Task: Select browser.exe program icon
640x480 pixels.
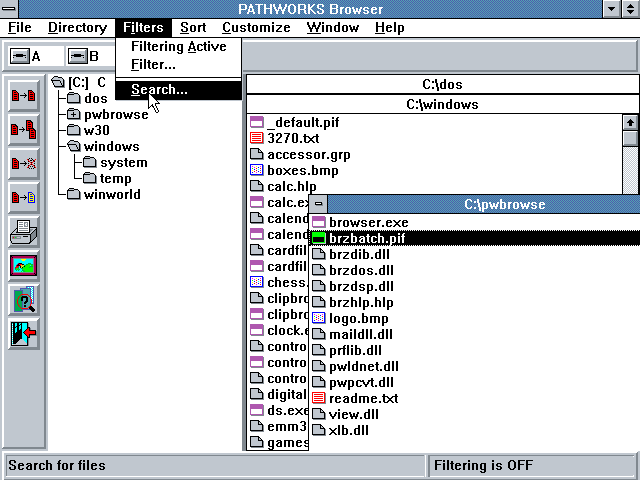Action: 318,222
